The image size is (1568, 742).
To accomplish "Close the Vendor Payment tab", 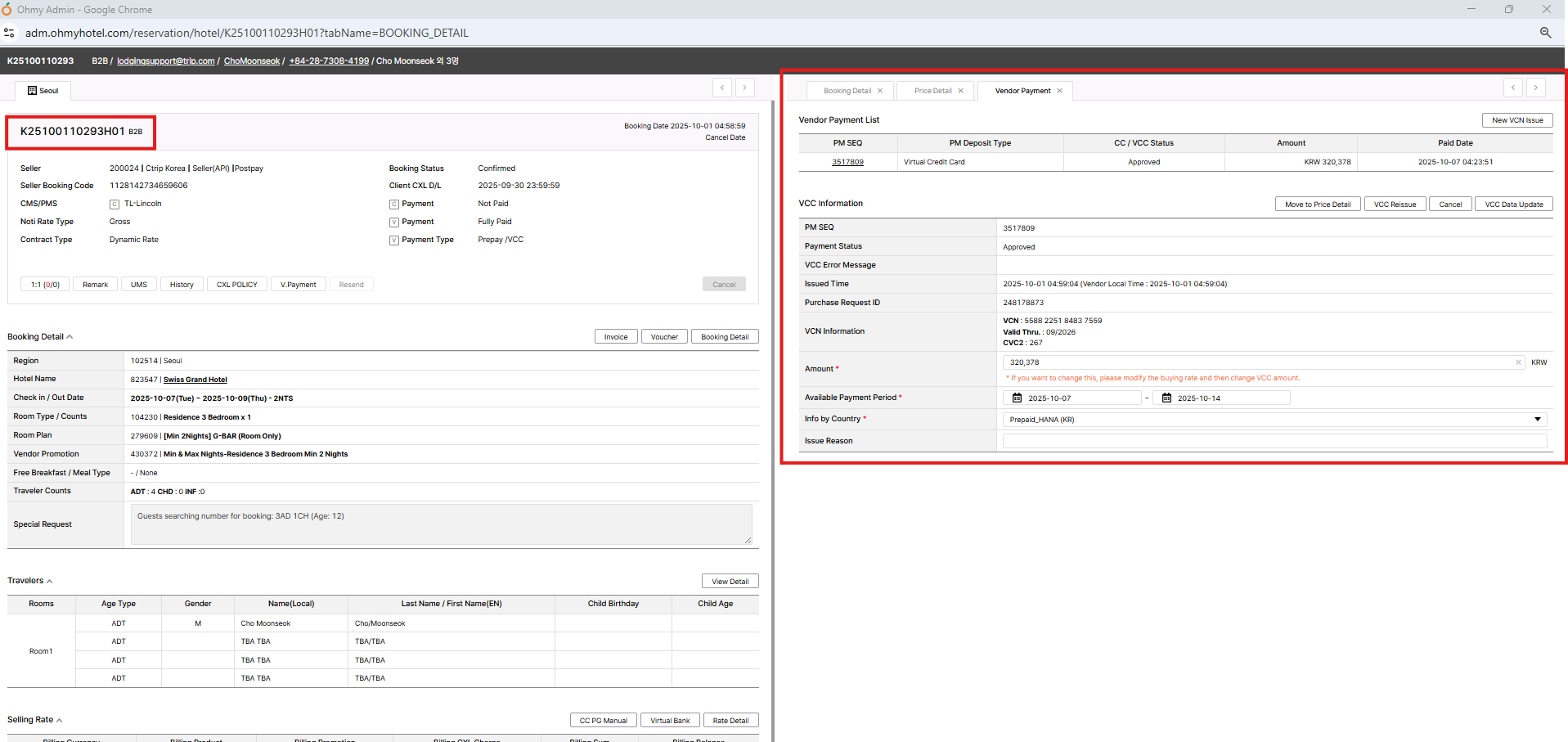I will pos(1059,91).
